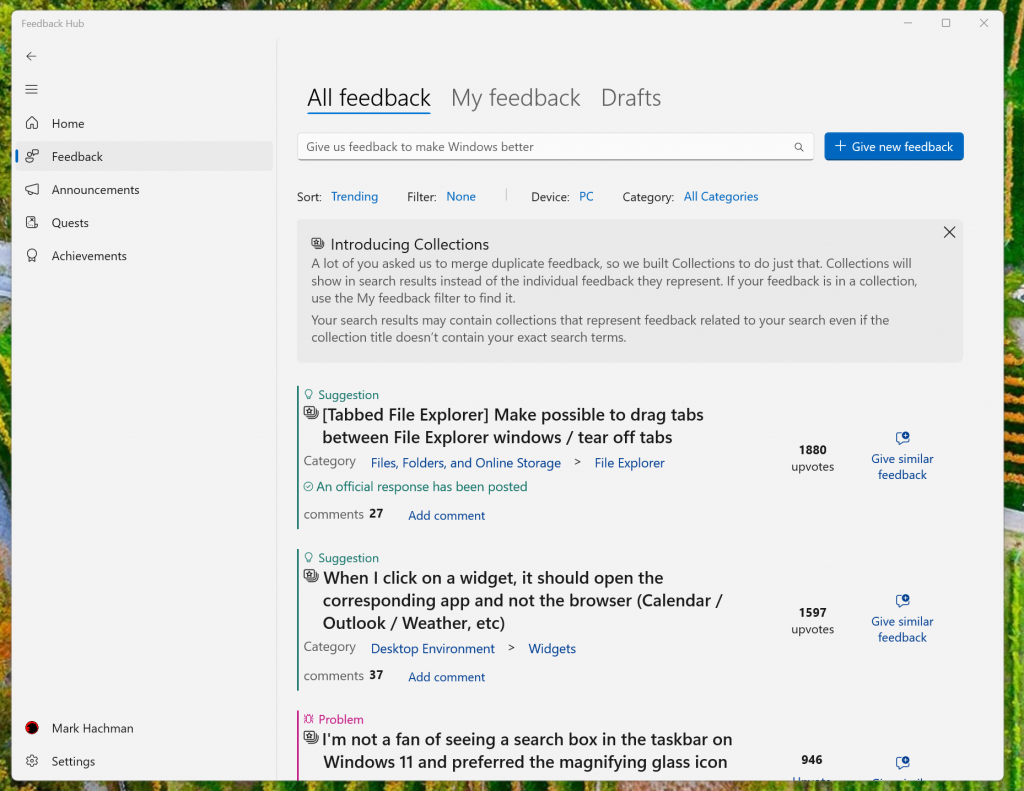Switch to the My feedback tab
The height and width of the screenshot is (791, 1024).
[515, 97]
